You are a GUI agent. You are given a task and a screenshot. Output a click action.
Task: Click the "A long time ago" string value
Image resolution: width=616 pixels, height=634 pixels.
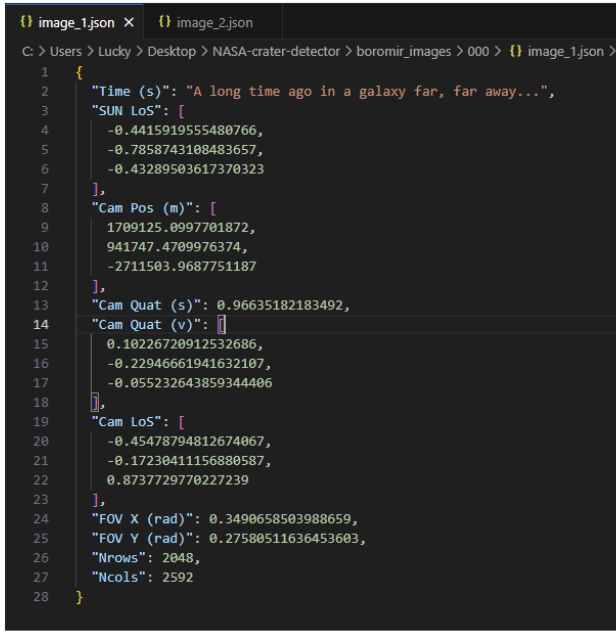coord(367,92)
